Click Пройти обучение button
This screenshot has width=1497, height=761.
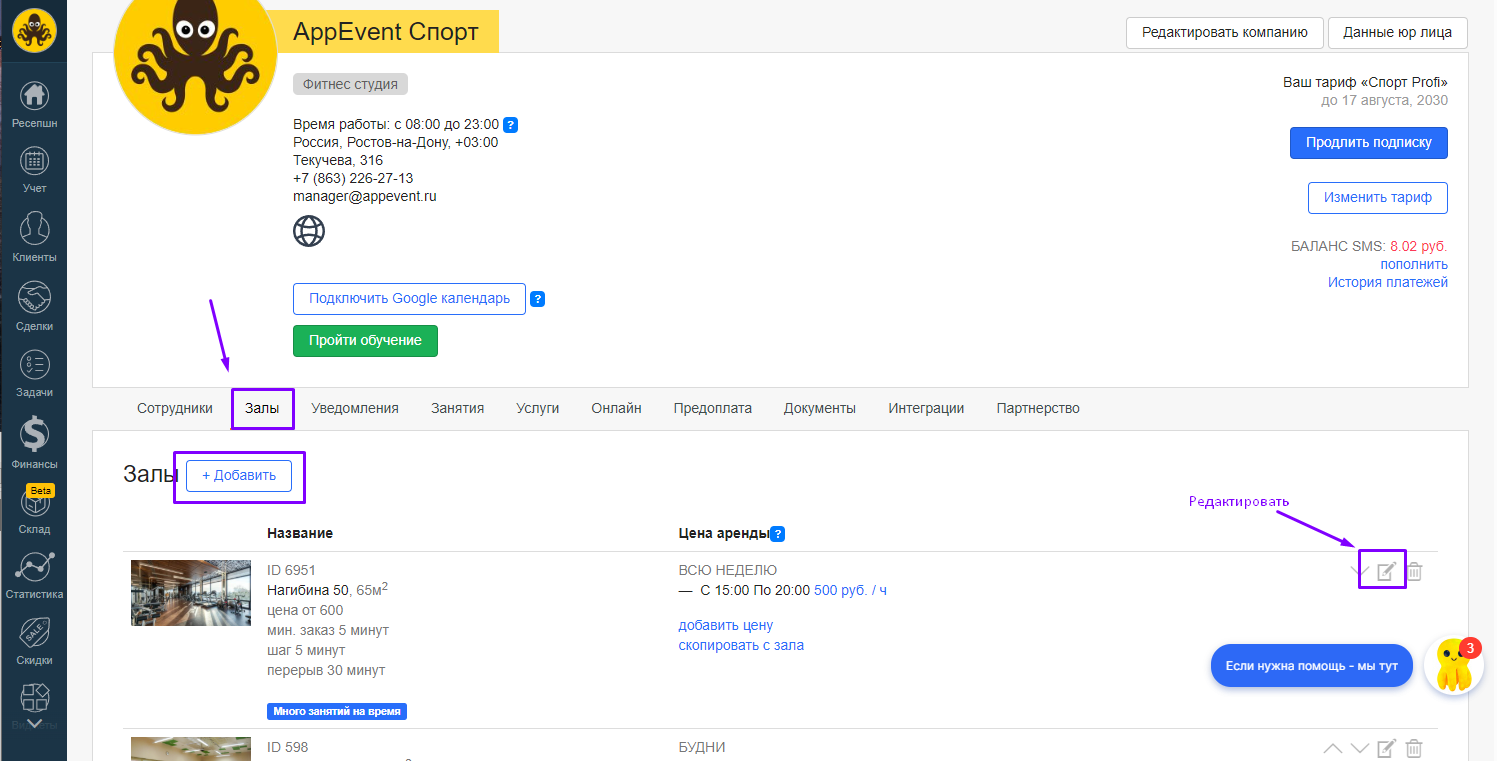365,340
